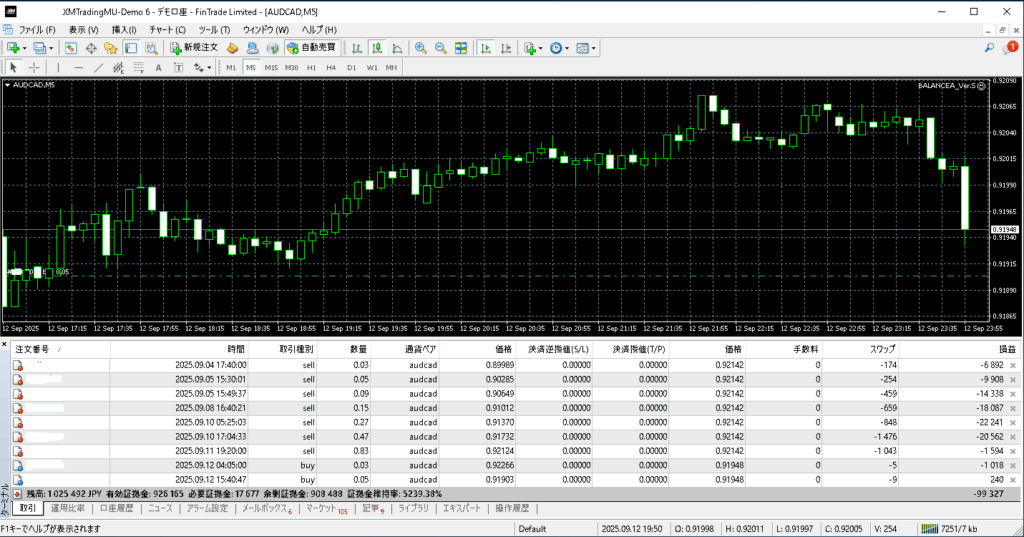Click the Navigator star-folder icon
1024x537 pixels.
click(109, 47)
